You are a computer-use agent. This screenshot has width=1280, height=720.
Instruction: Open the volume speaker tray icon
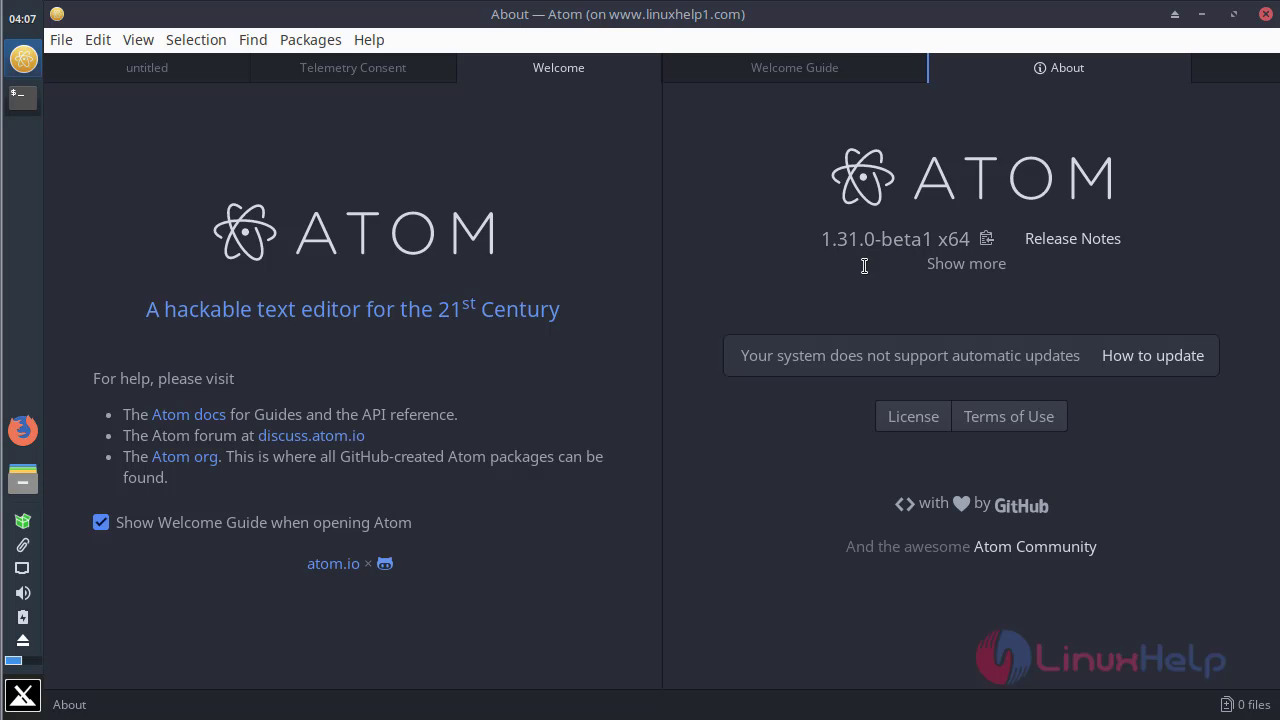click(23, 593)
